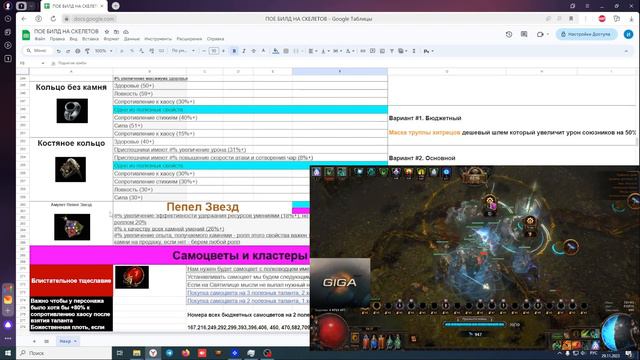
Task: Open the Файл menu
Action: tap(40, 39)
